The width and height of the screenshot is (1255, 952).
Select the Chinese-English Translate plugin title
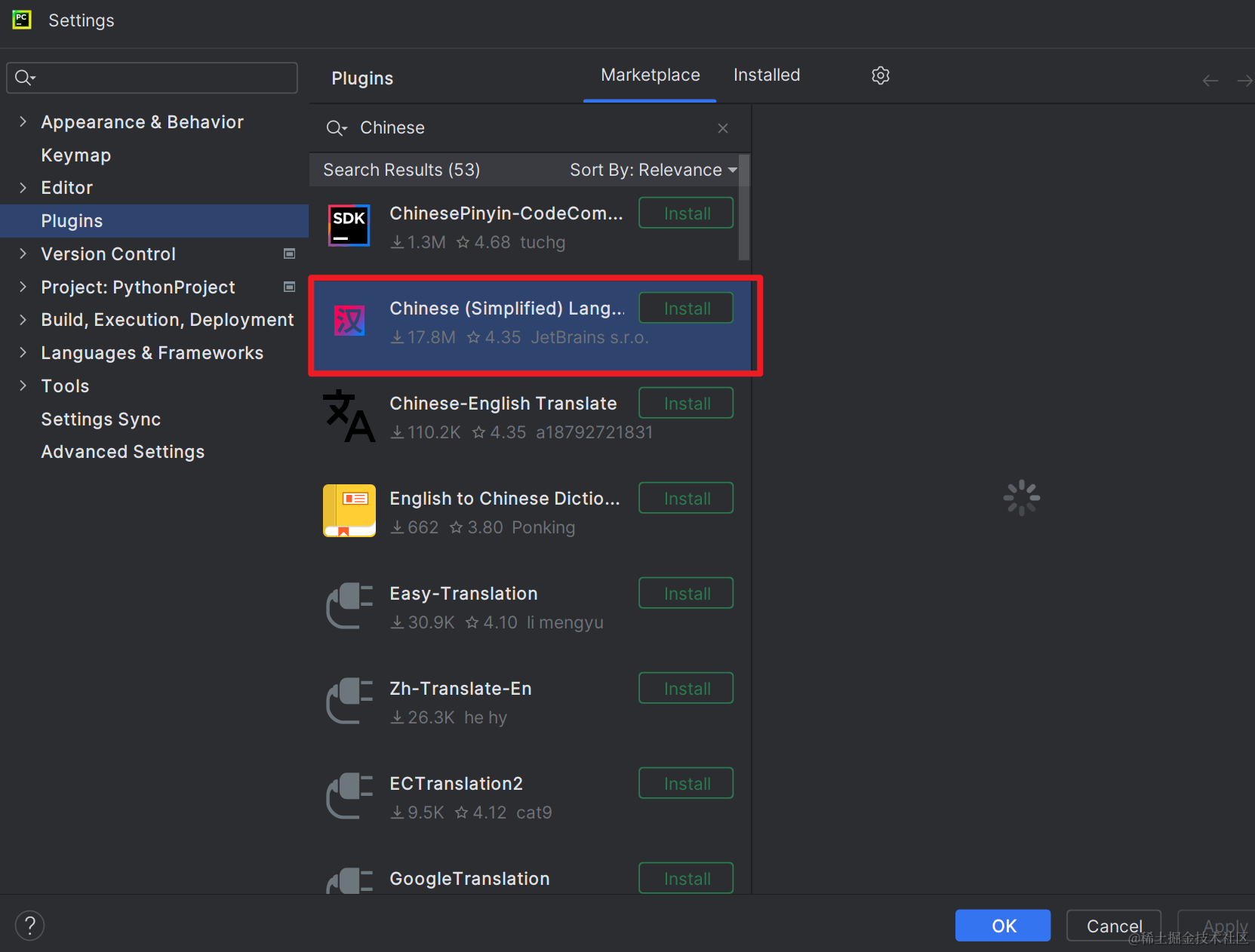tap(503, 404)
